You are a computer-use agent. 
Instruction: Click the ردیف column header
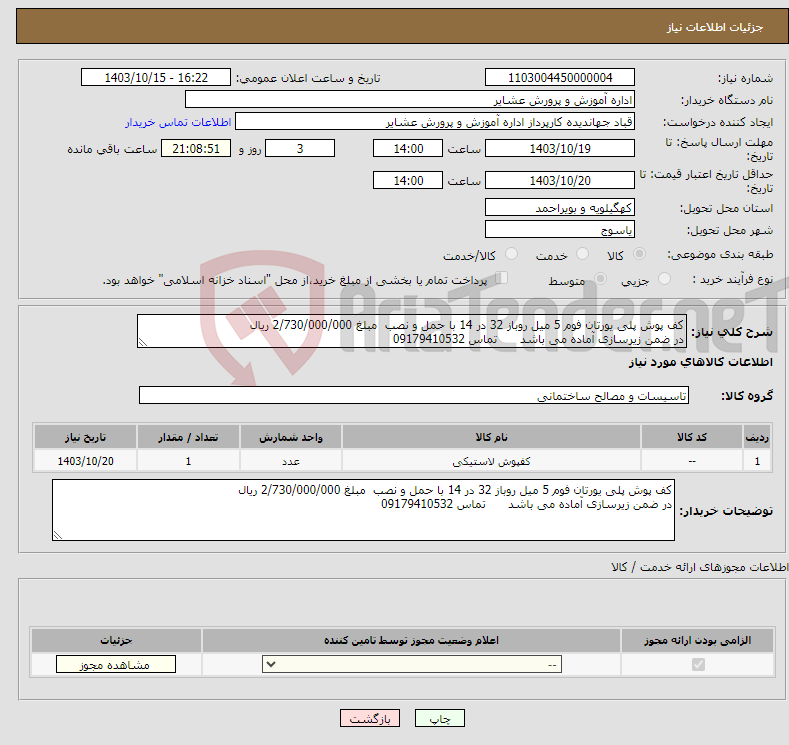point(757,437)
